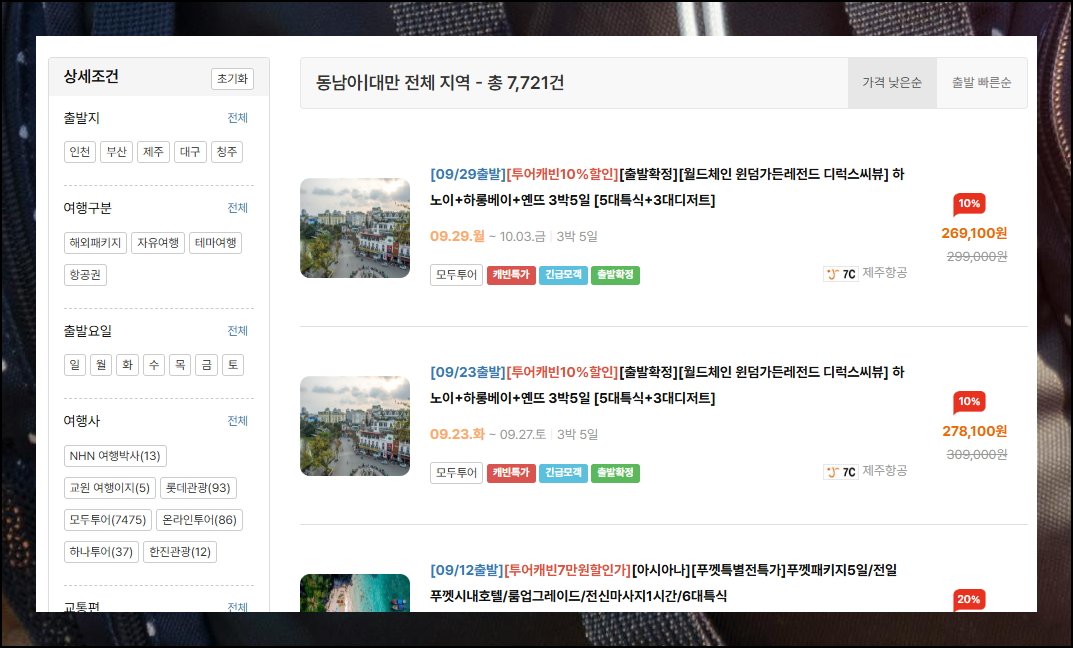Filter by 한진관광(12) agency
This screenshot has height=648, width=1073.
coord(180,552)
